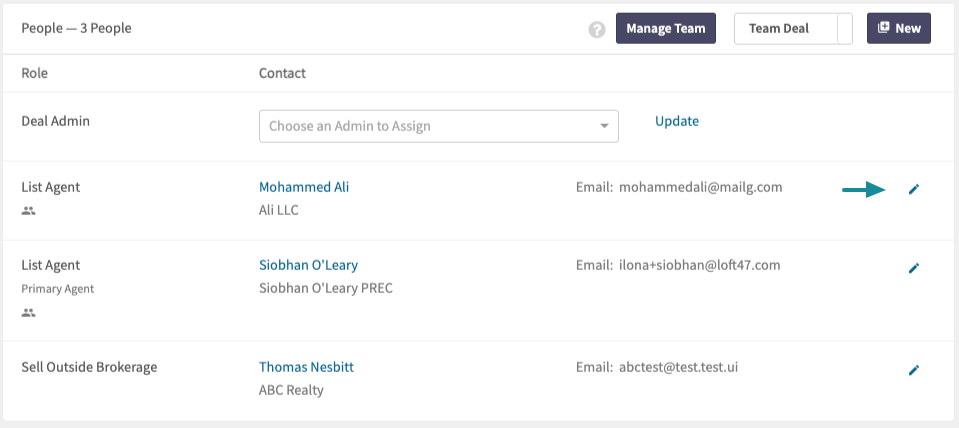Click the help question mark icon
Screen dimensions: 959x428
tap(597, 29)
